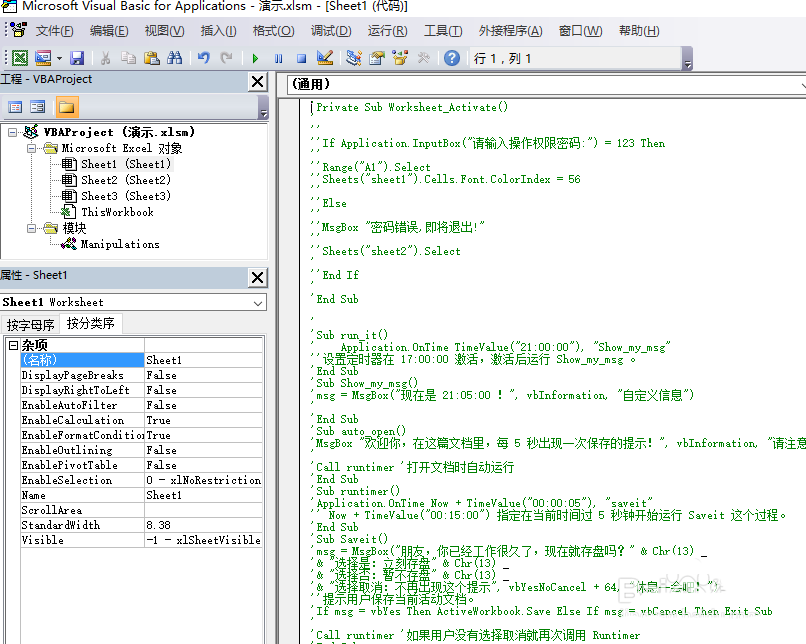Open the 格式(O) menu
The height and width of the screenshot is (644, 806).
273,31
